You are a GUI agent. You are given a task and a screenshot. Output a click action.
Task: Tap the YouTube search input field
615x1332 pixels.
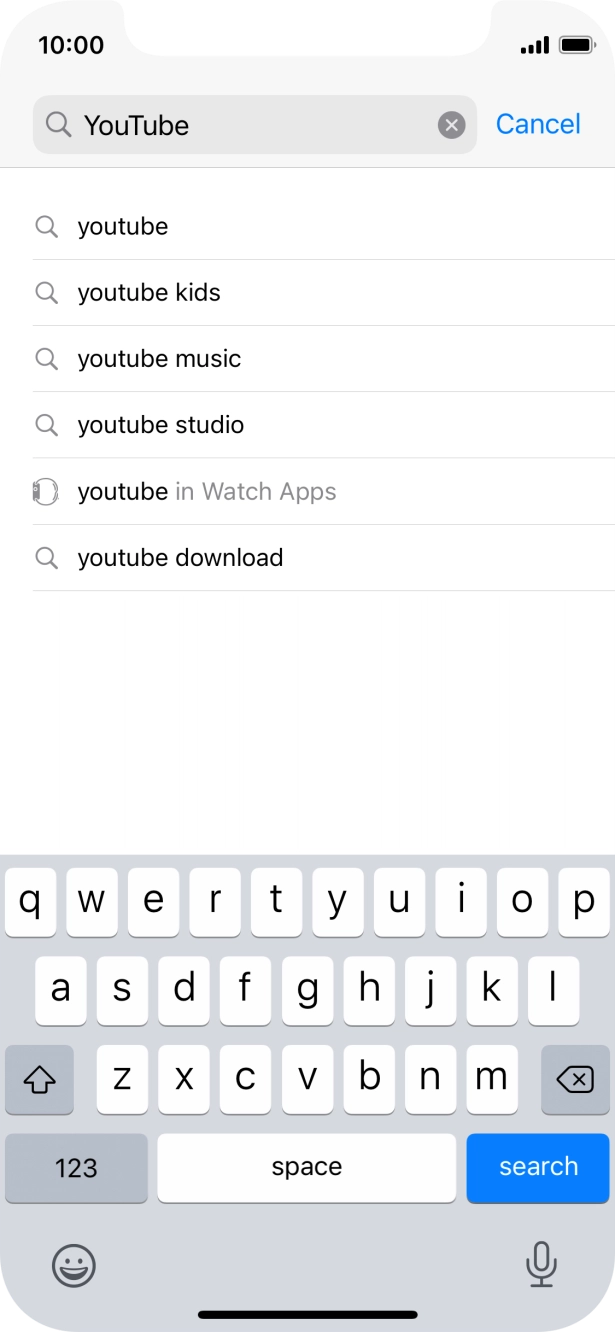[x=250, y=124]
